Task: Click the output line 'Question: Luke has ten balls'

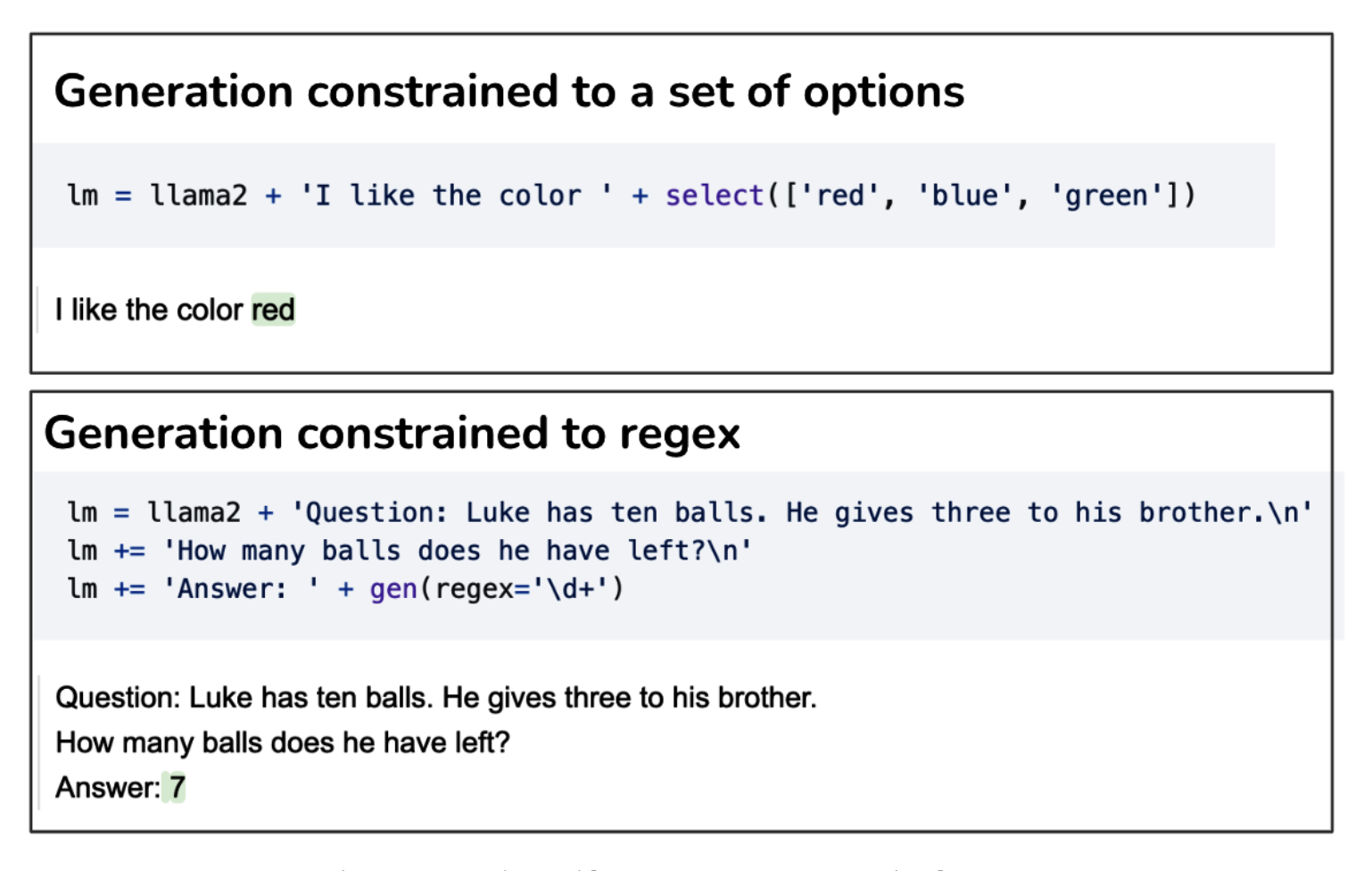Action: (x=435, y=697)
